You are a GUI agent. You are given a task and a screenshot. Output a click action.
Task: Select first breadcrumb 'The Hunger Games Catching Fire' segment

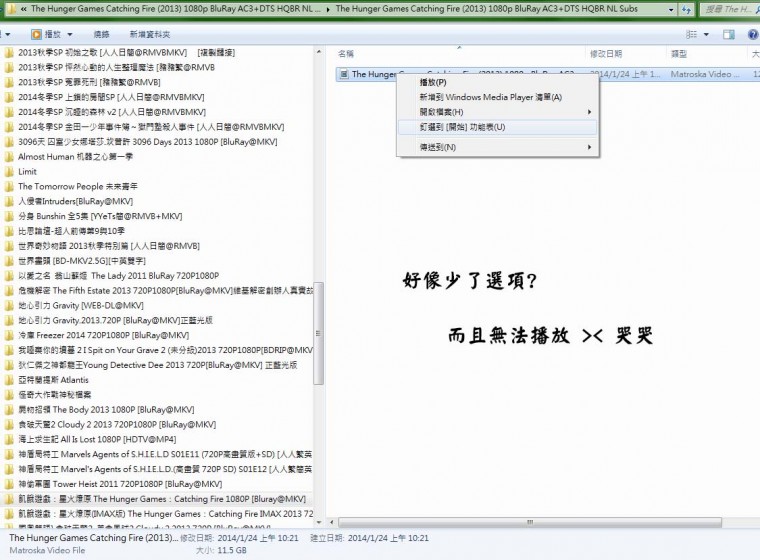pyautogui.click(x=175, y=9)
